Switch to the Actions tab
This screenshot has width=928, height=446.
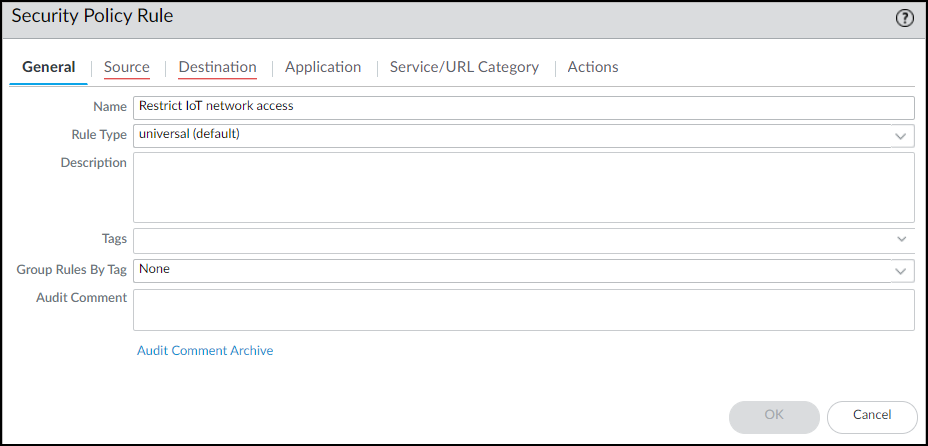click(593, 67)
